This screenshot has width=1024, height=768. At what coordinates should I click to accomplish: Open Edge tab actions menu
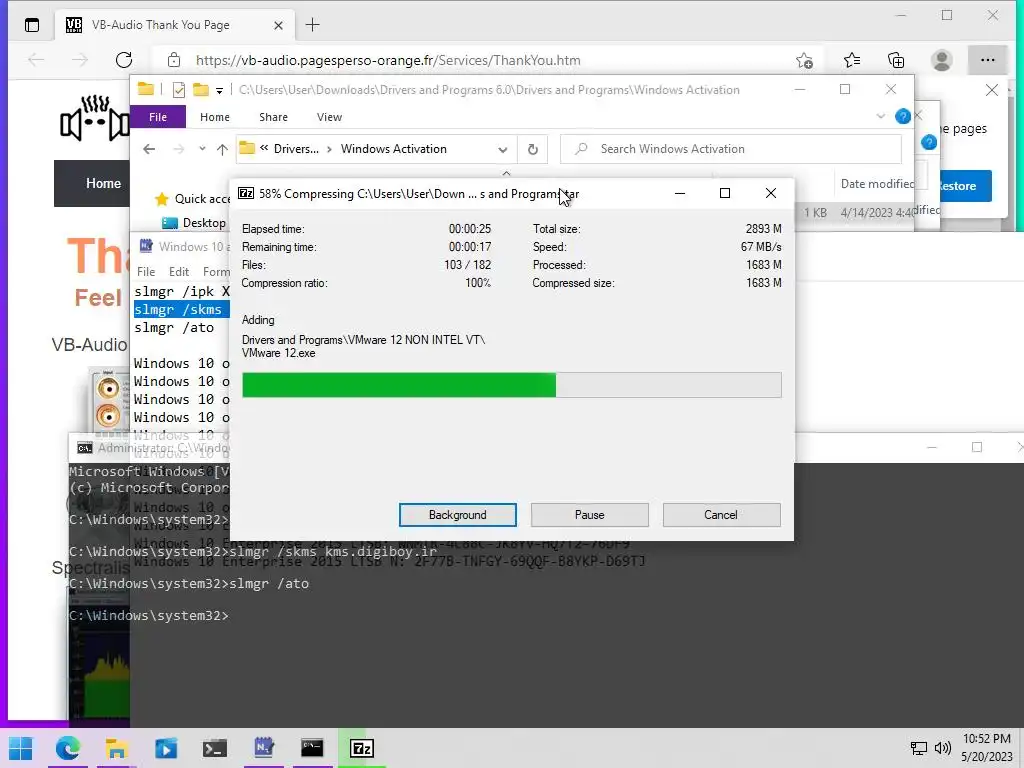[32, 25]
